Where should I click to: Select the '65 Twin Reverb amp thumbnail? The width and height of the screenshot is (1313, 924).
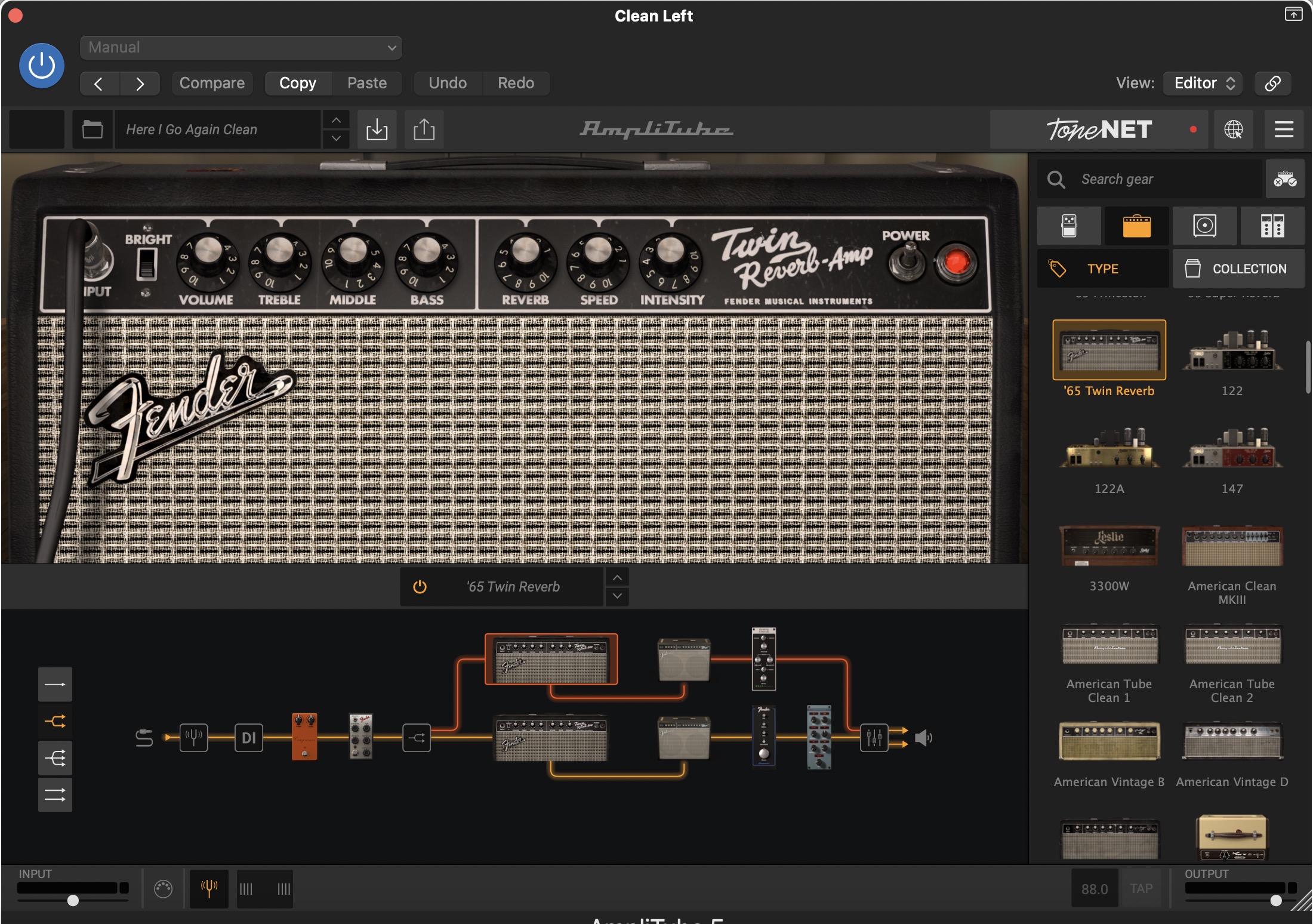tap(1109, 350)
